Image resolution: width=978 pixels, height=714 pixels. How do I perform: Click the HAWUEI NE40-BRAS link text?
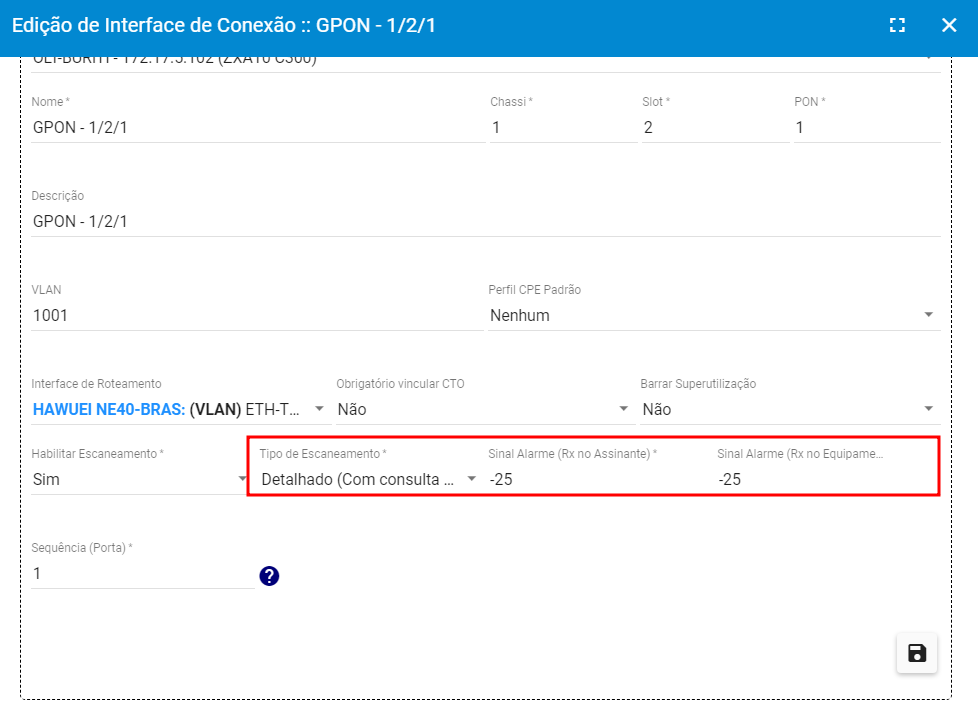tap(109, 410)
